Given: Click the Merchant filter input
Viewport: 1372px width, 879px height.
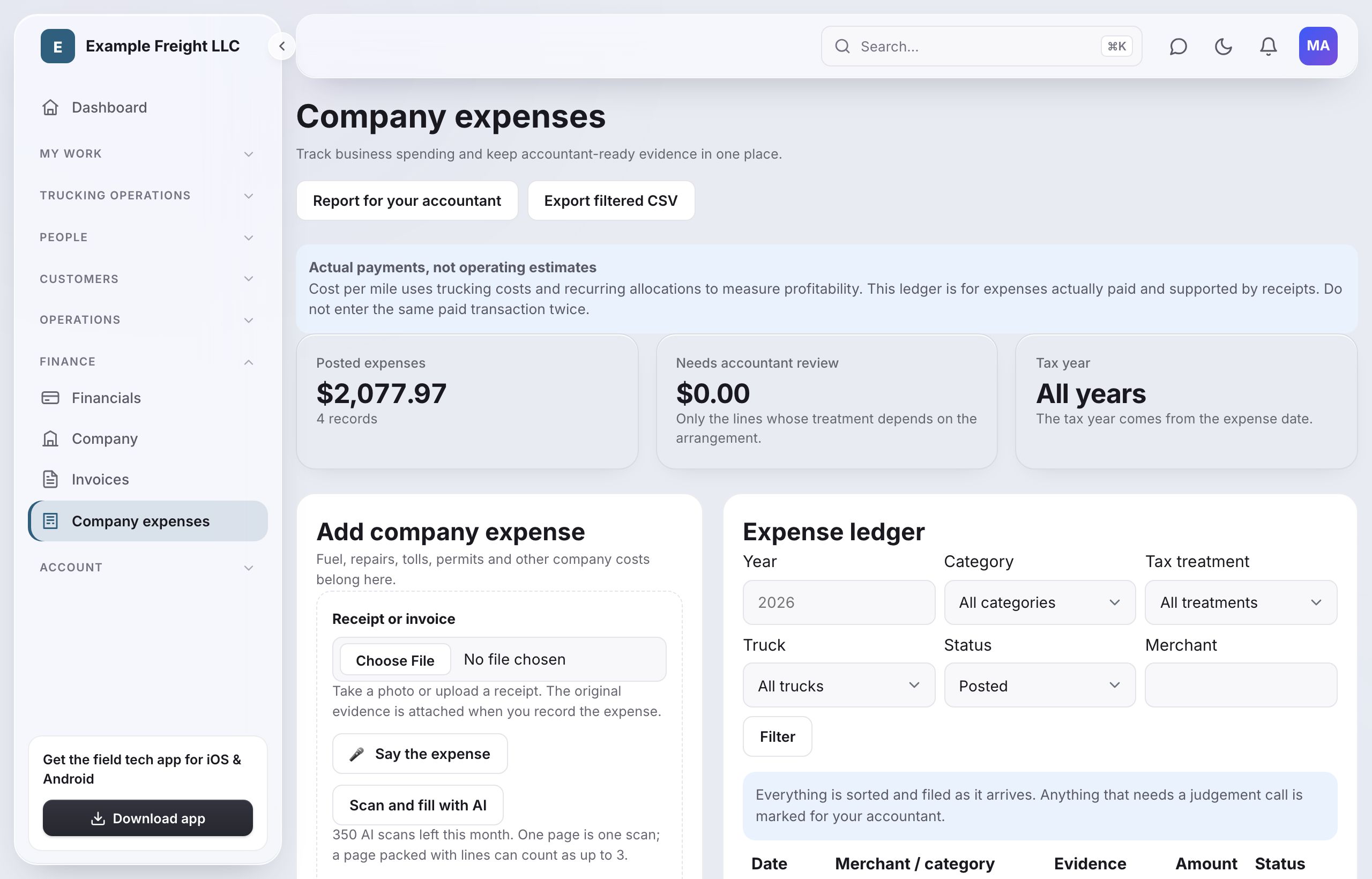Looking at the screenshot, I should 1241,686.
